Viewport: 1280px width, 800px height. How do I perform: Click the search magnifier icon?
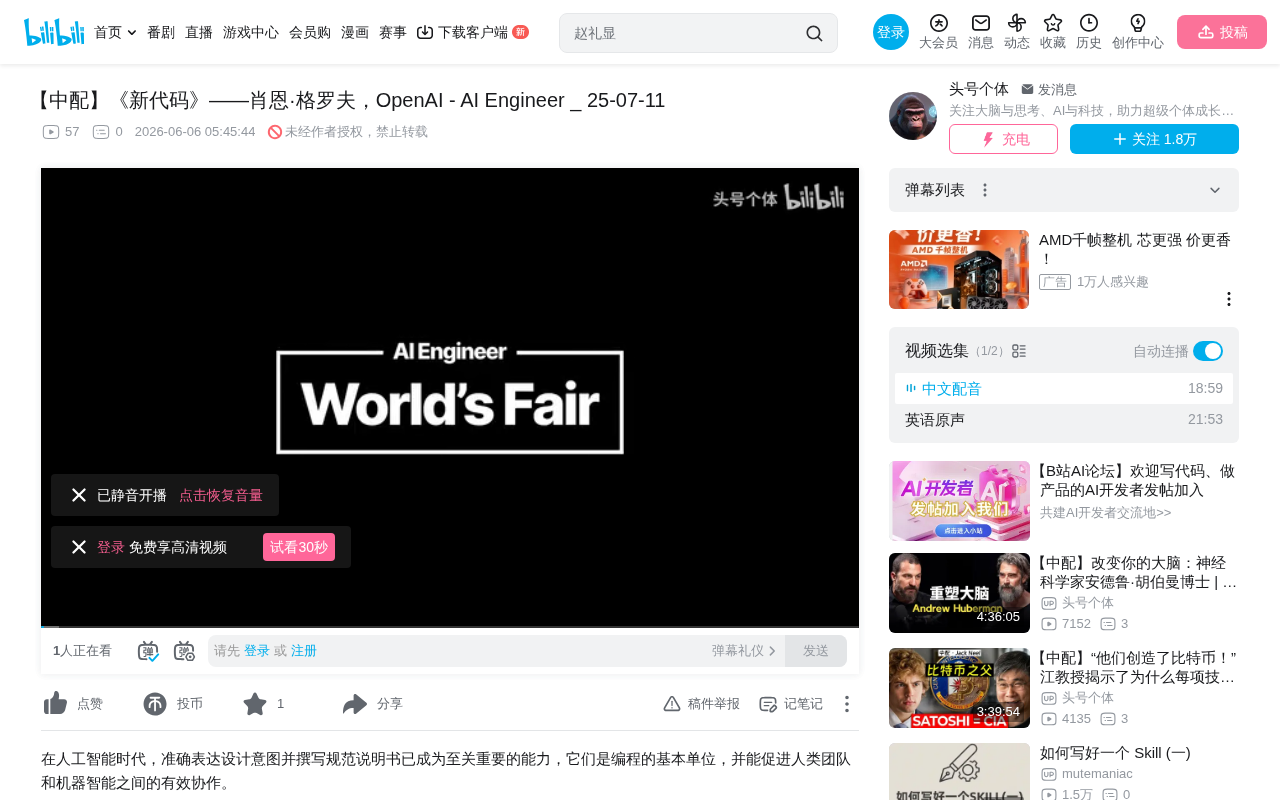pos(814,33)
